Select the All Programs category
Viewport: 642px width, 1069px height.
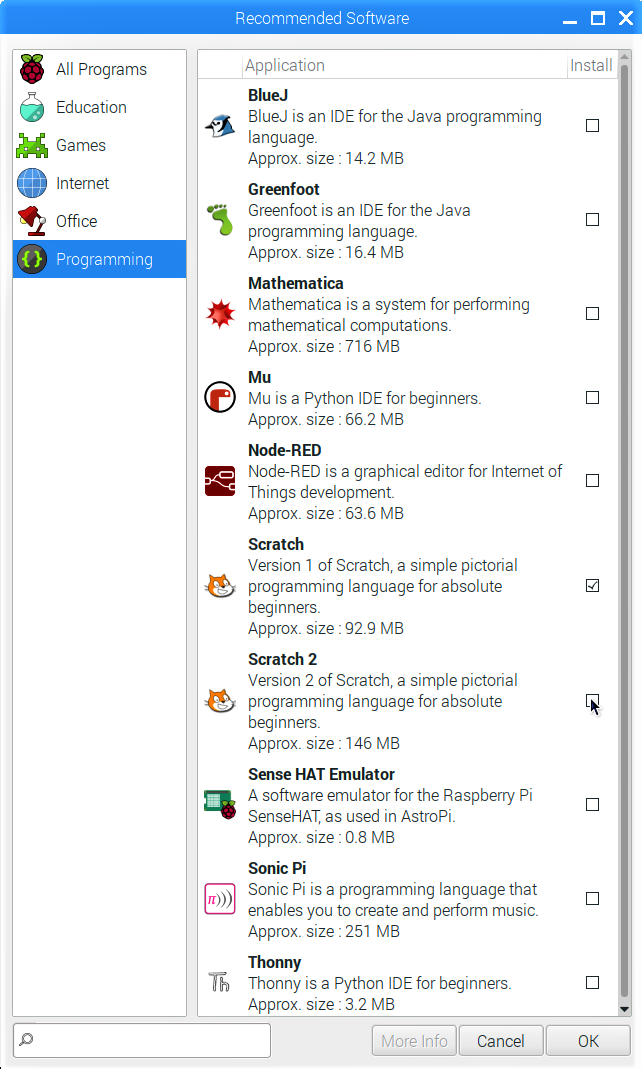[100, 69]
